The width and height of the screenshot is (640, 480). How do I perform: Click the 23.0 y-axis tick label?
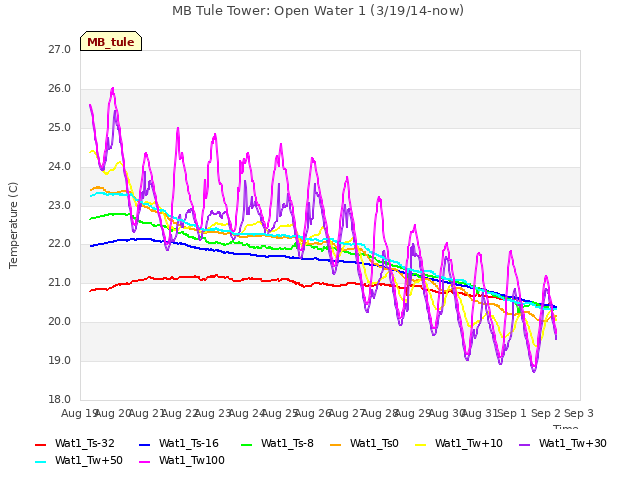pyautogui.click(x=59, y=205)
